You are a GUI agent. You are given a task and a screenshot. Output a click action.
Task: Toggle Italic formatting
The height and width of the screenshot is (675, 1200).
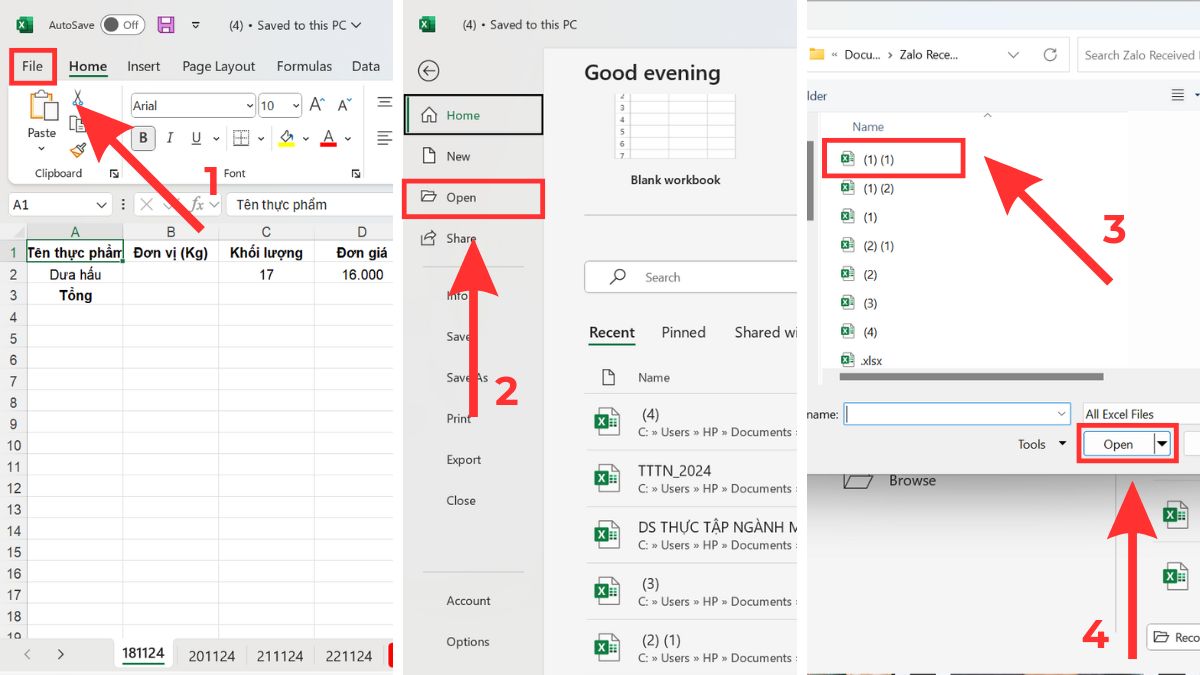(x=170, y=138)
